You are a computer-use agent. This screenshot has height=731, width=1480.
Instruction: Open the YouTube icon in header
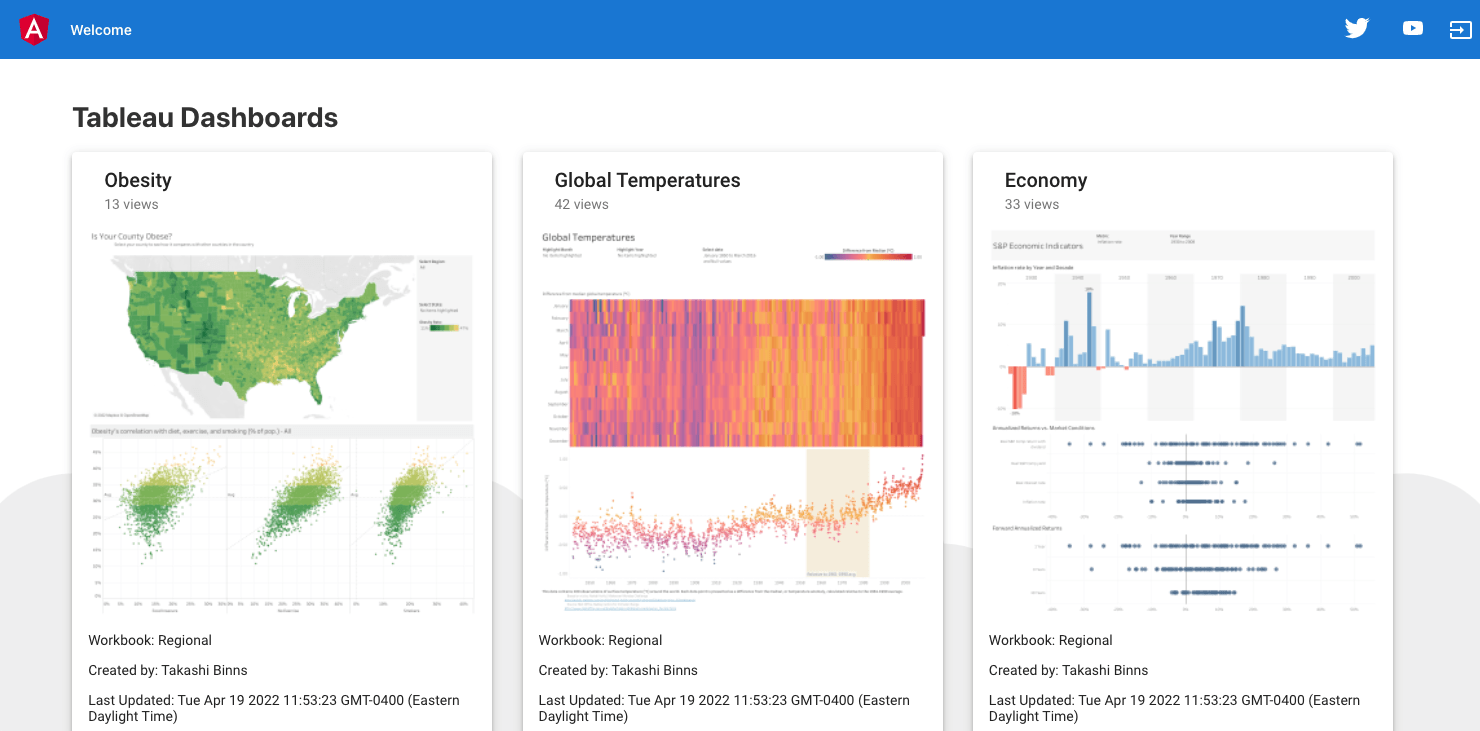[1412, 29]
